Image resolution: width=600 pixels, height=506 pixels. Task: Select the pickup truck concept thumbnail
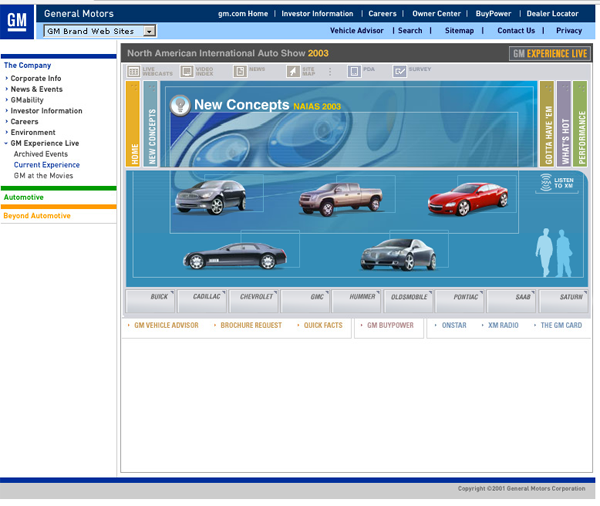(341, 199)
